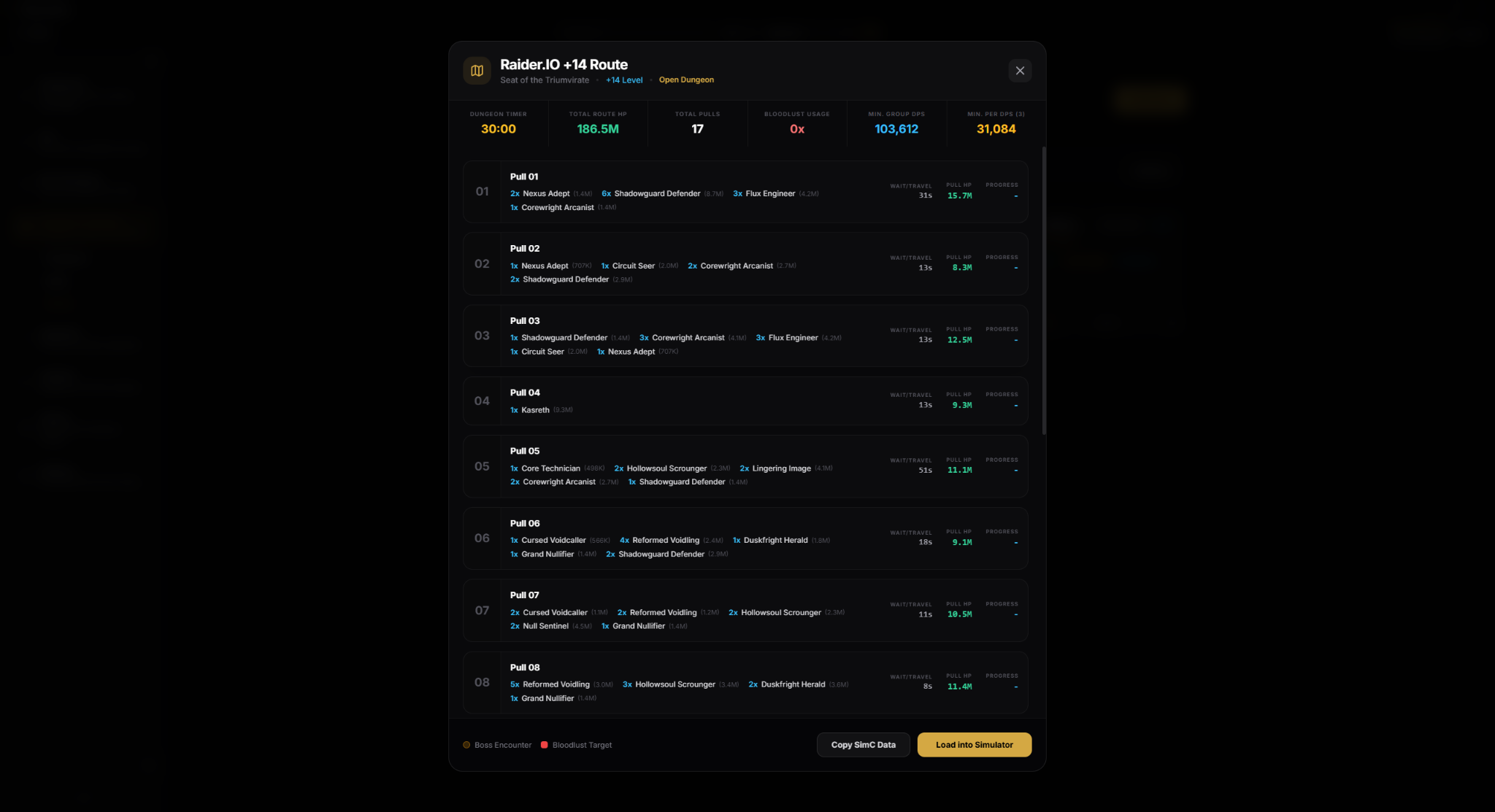Click the 07 pull number badge
Screen dimensions: 1495x812
482,610
